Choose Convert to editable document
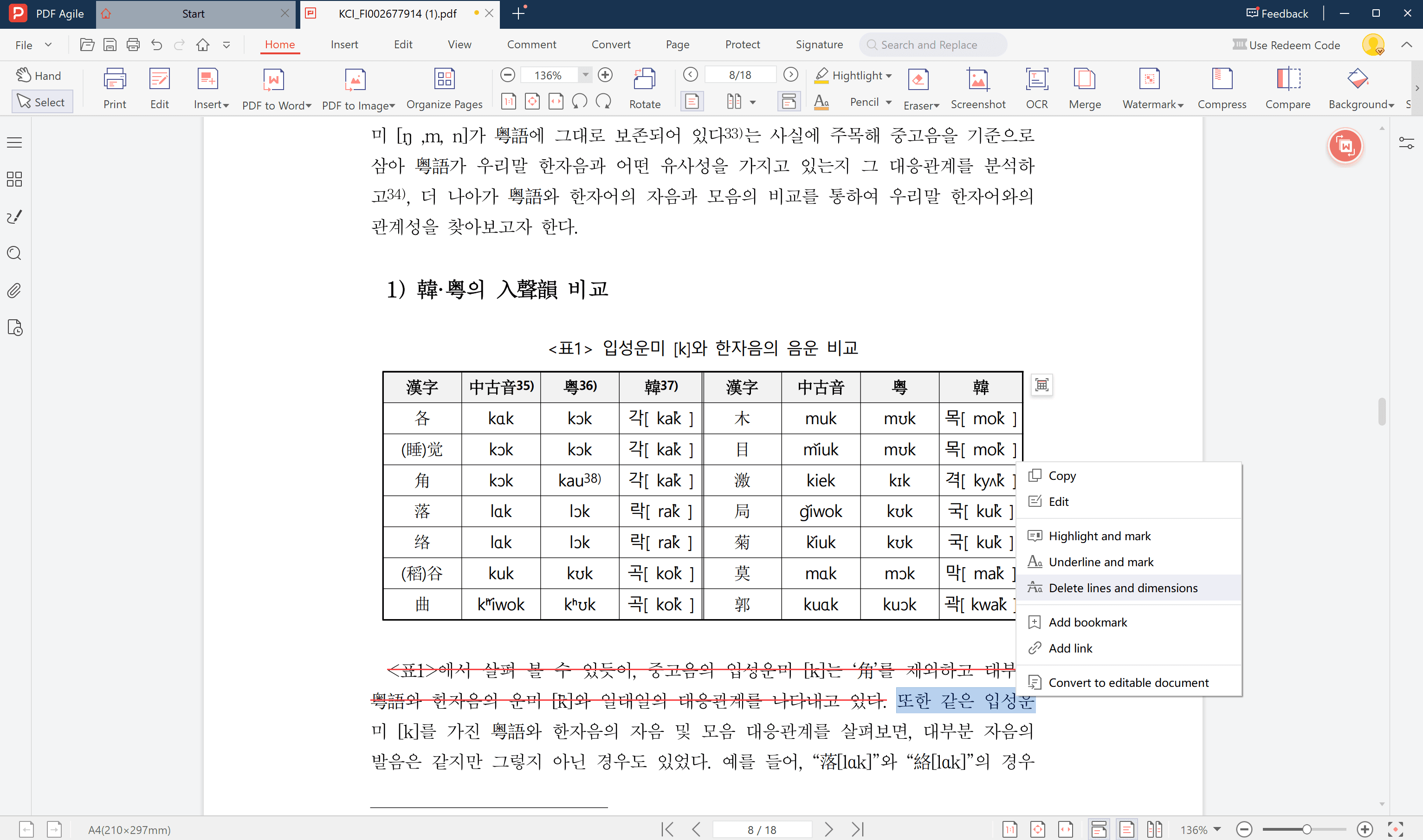1423x840 pixels. tap(1129, 683)
